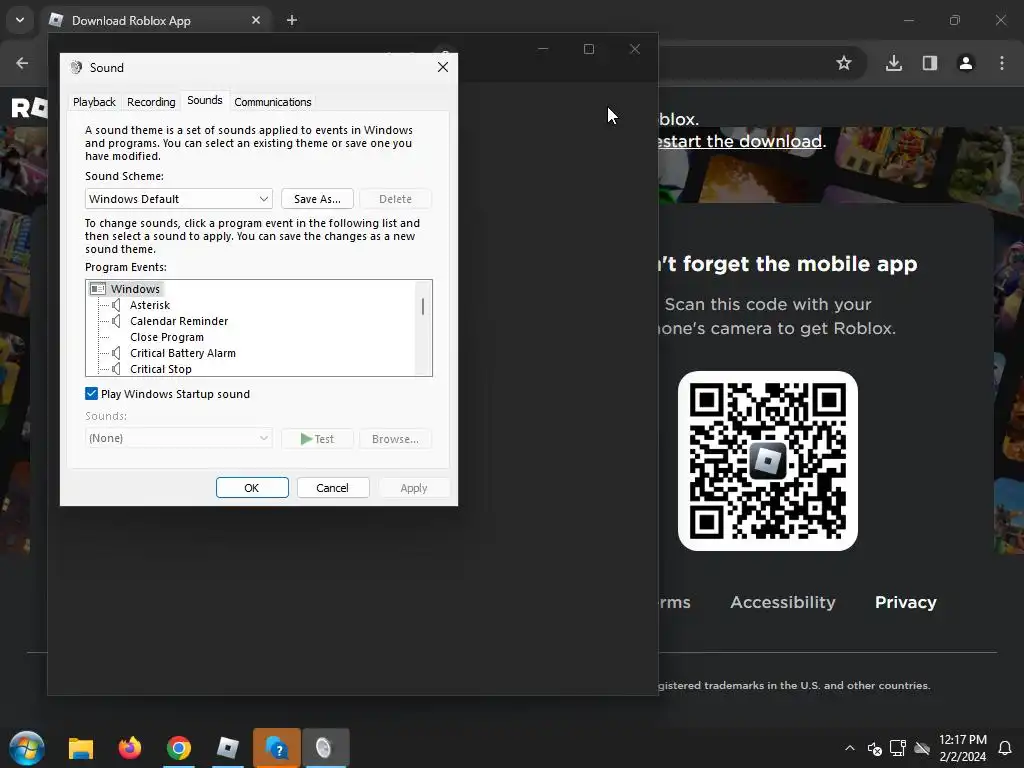Screen dimensions: 1024x768
Task: Open the Chrome three-dot menu
Action: pos(1002,63)
